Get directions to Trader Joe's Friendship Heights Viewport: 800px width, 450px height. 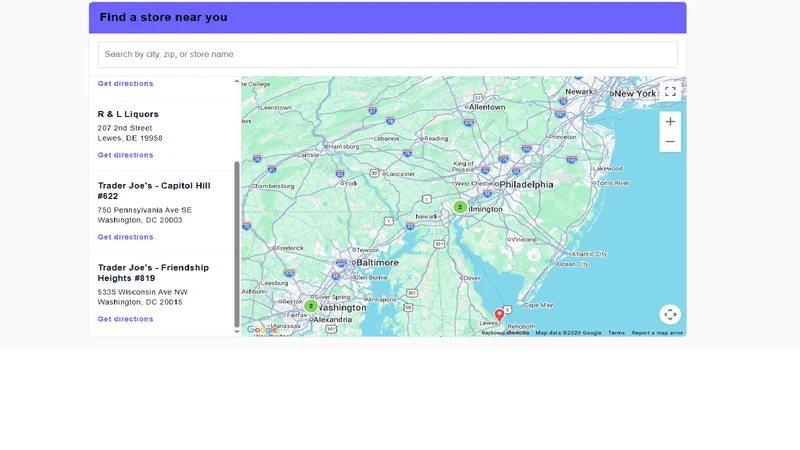(126, 319)
